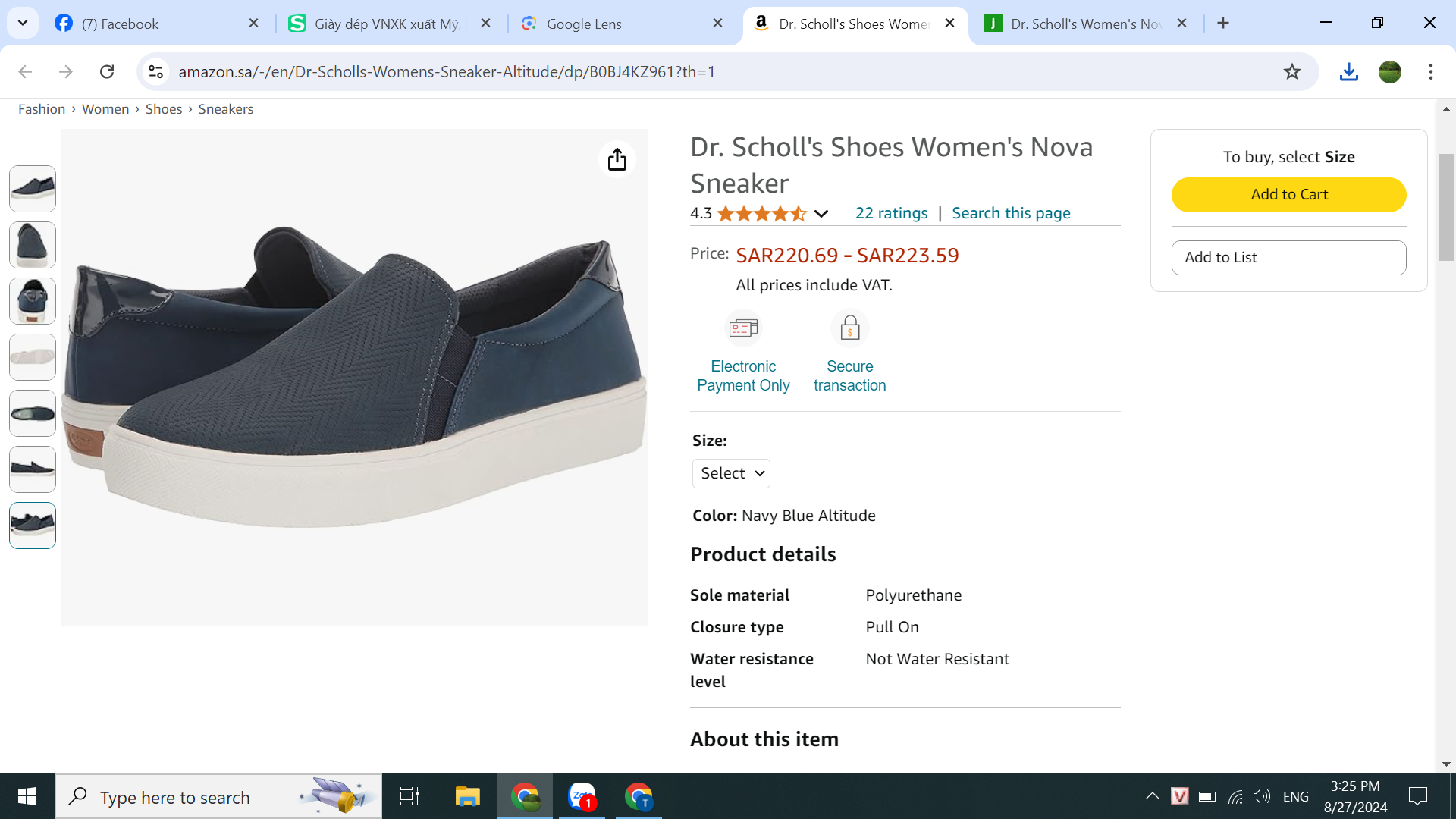Select the shoe sole thumbnail image
Screen dimensions: 1456x819
(x=33, y=357)
